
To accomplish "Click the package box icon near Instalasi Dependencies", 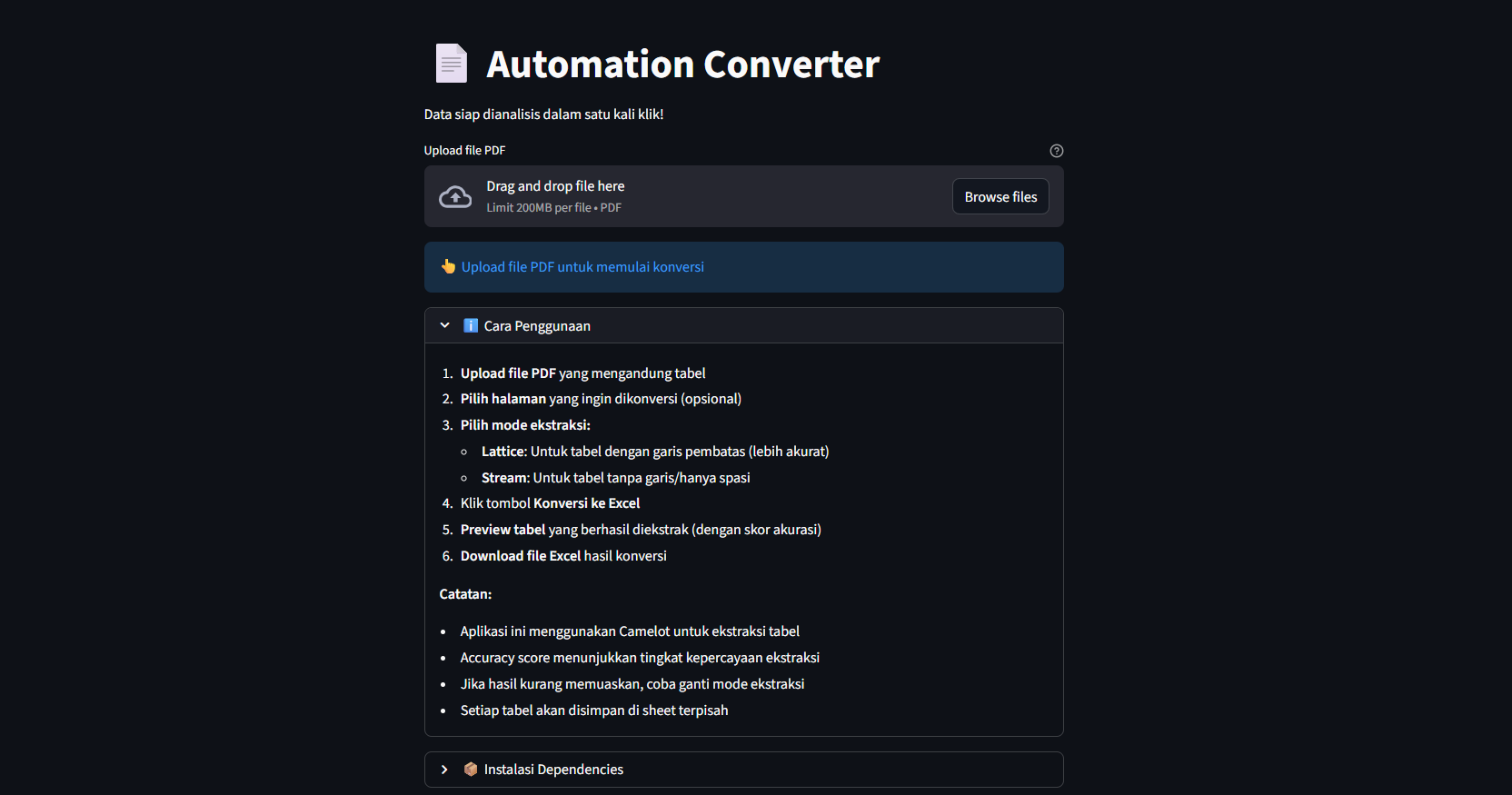I will 471,770.
